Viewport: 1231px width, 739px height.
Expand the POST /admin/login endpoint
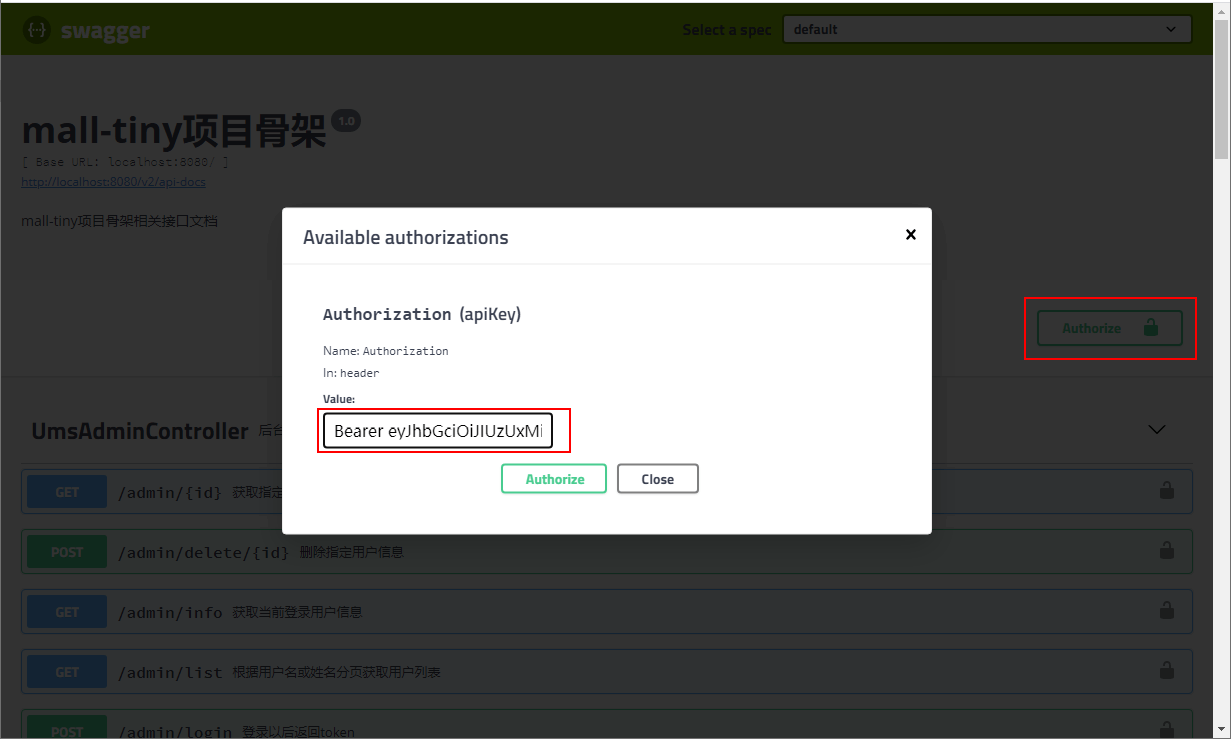(607, 725)
